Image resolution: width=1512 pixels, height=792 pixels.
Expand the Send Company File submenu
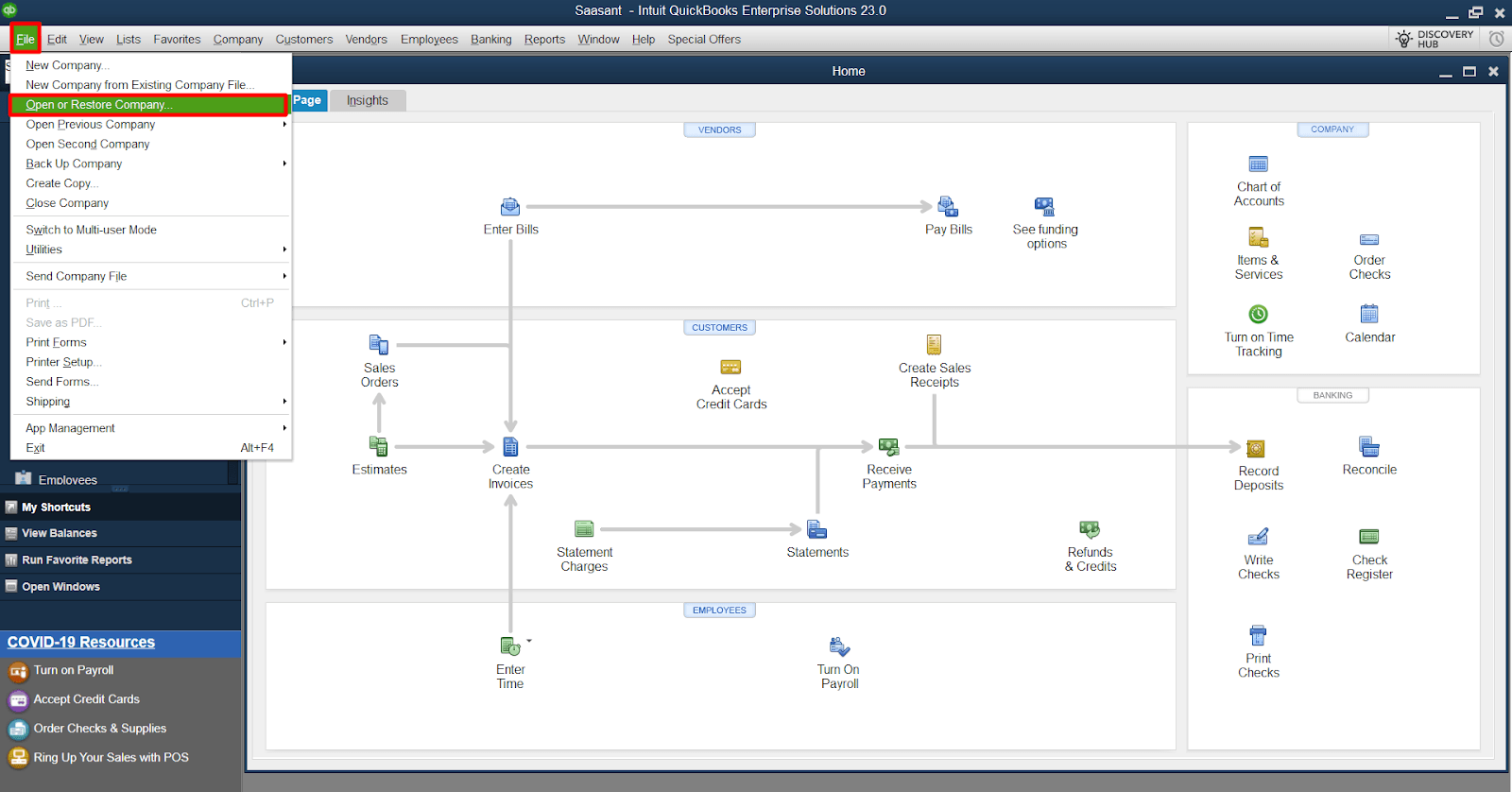click(x=284, y=276)
